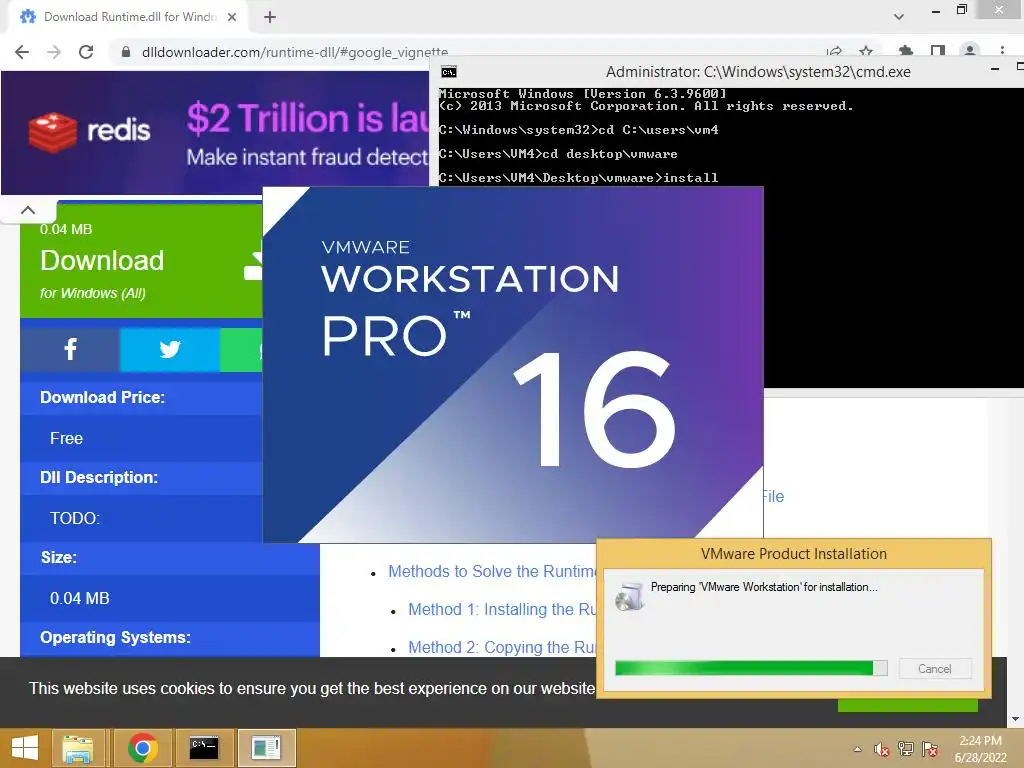
Task: Click the redis advertisement banner
Action: 216,133
